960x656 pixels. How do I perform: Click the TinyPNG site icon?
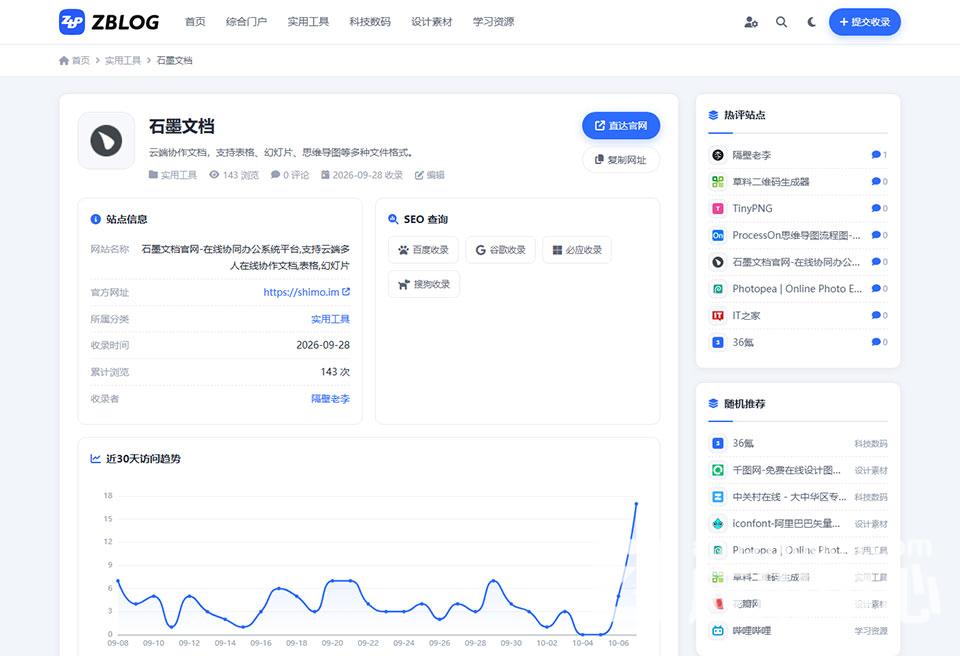pos(718,209)
